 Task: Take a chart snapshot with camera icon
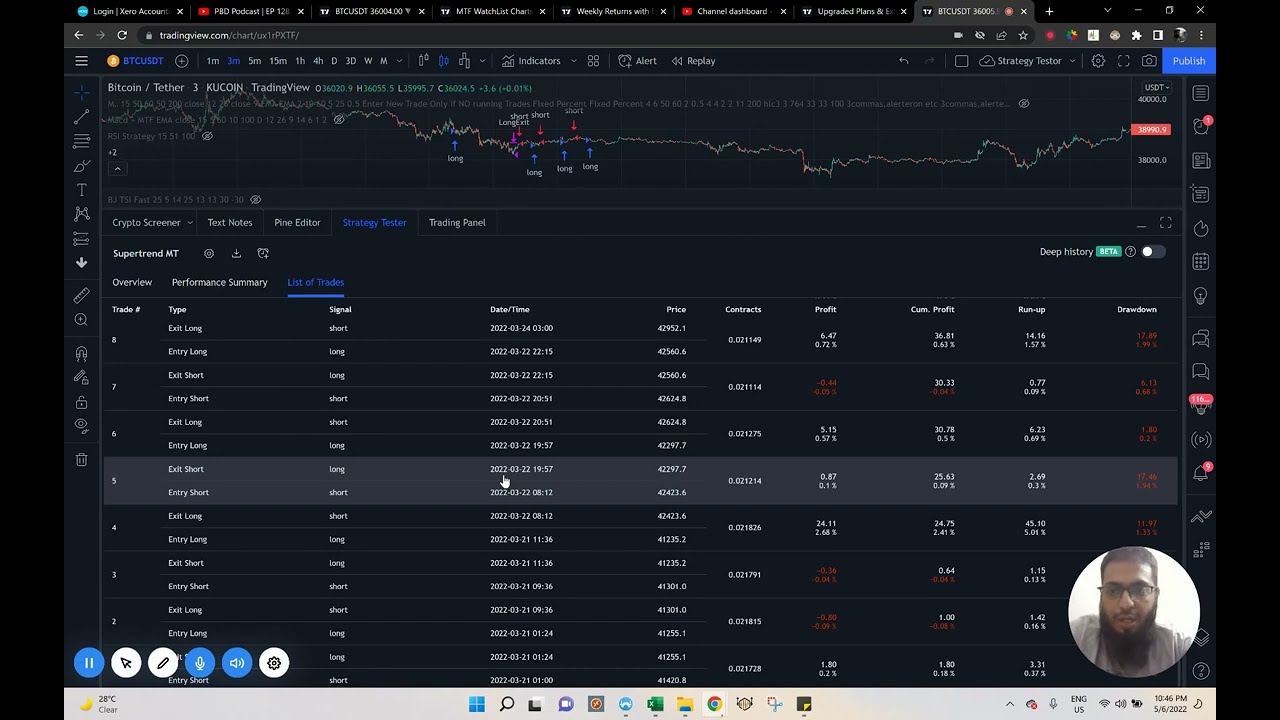[x=1149, y=61]
